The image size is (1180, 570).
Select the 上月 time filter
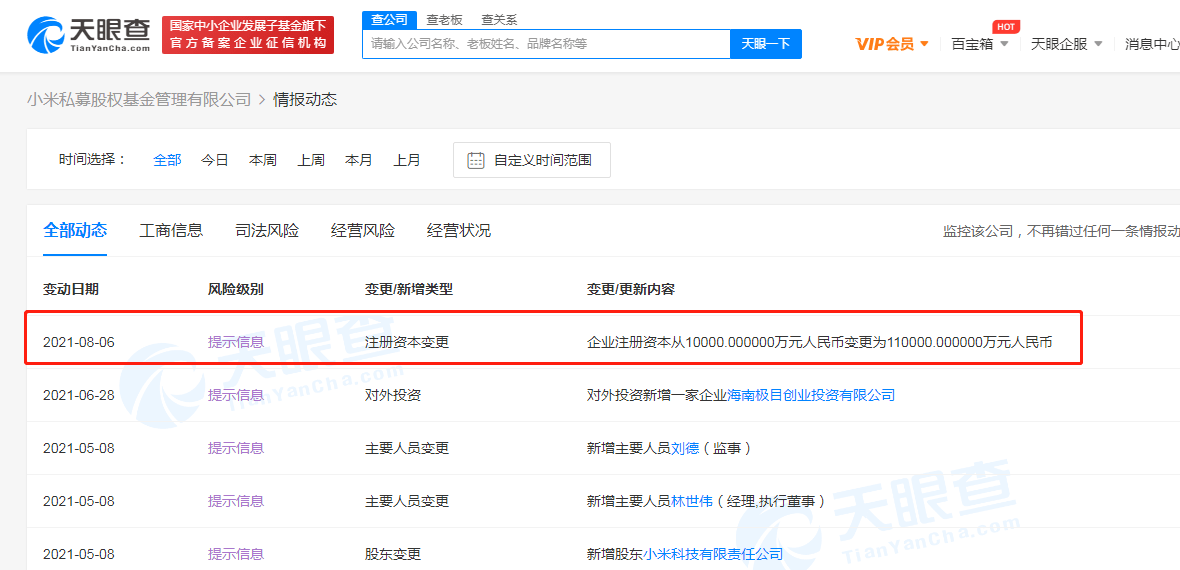pos(406,160)
